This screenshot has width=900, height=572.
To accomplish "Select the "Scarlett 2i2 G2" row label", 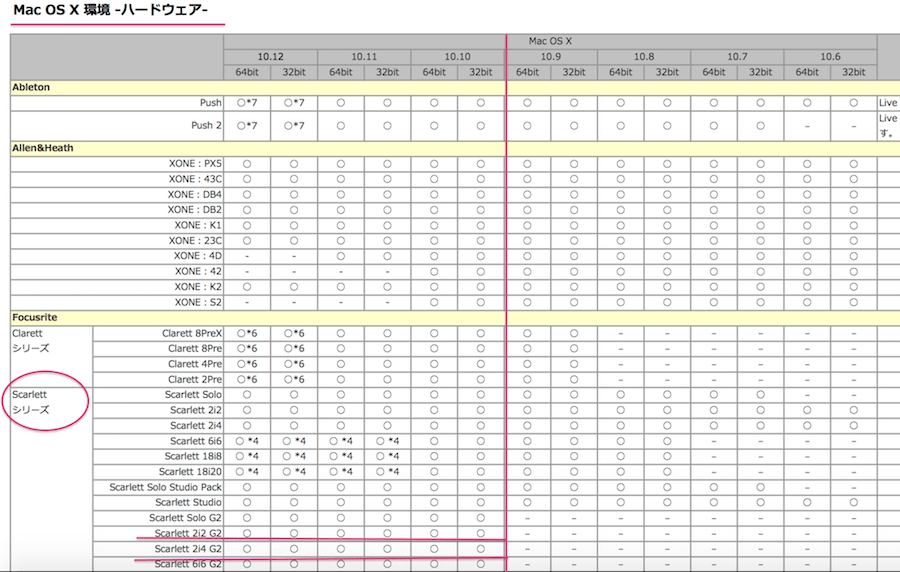I will (x=188, y=534).
